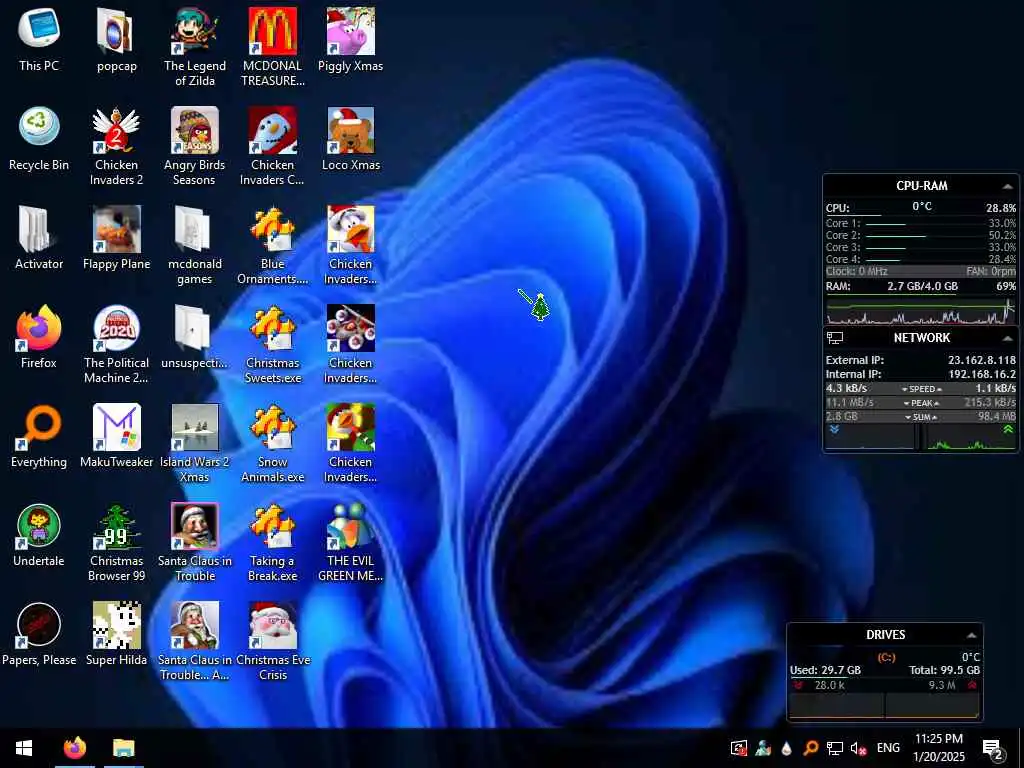Collapse the DRIVES widget arrow
Image resolution: width=1024 pixels, height=768 pixels.
[x=971, y=635]
